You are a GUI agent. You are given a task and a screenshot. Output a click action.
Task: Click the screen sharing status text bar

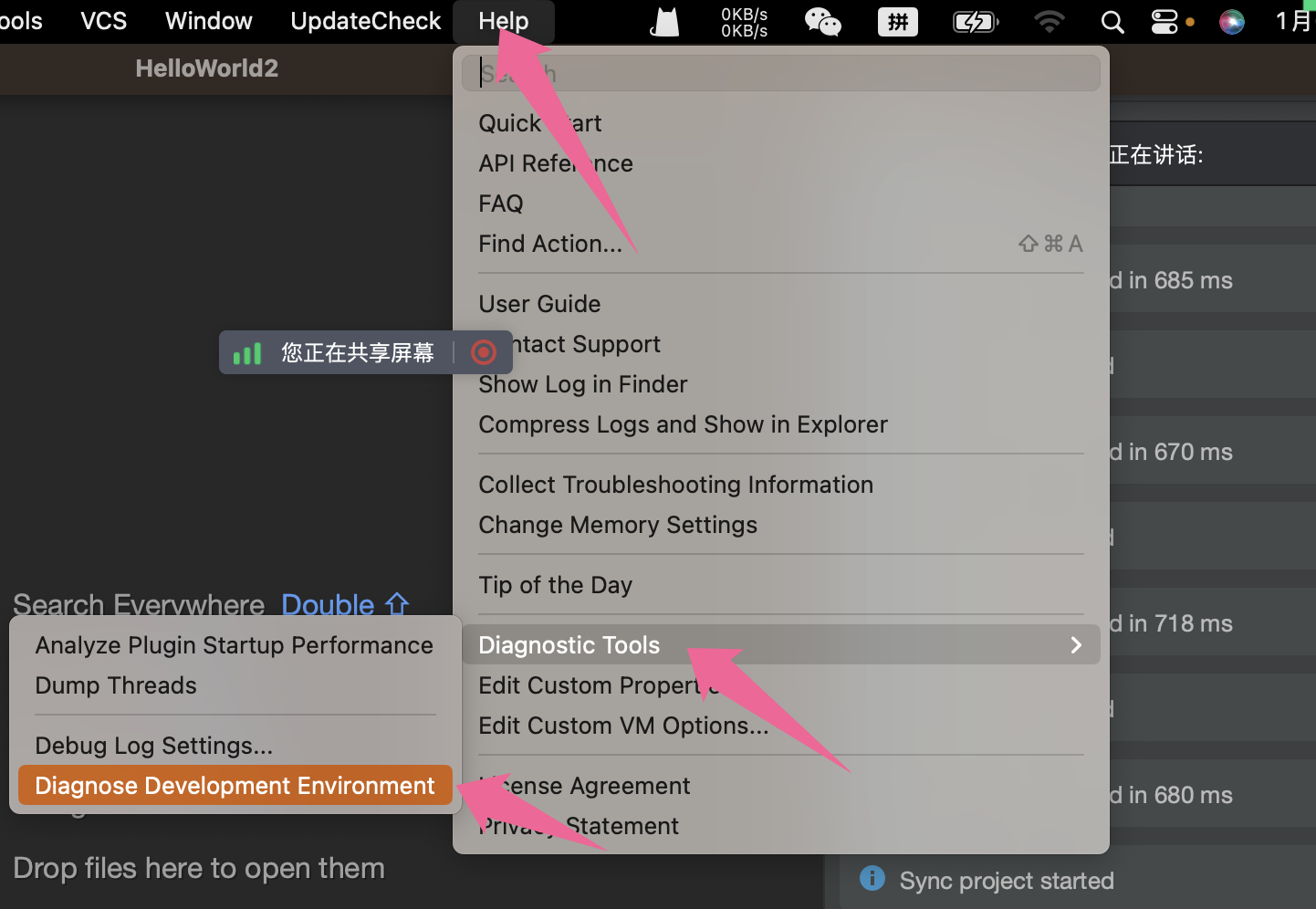[357, 353]
